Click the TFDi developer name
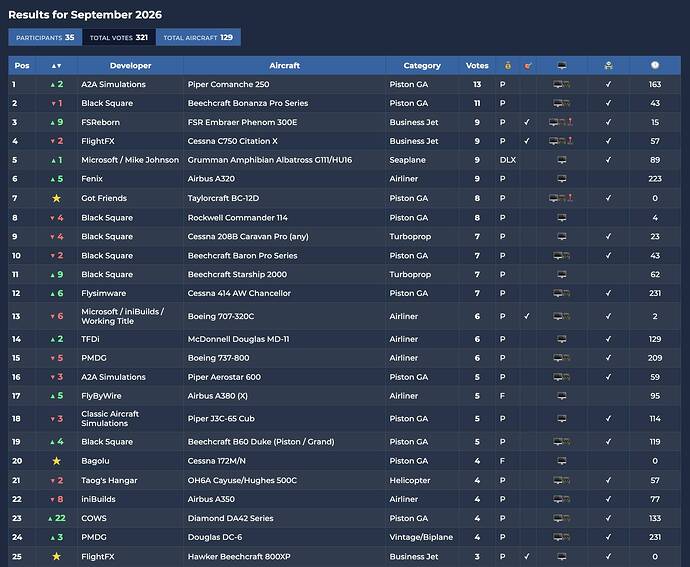The width and height of the screenshot is (690, 567). (90, 339)
